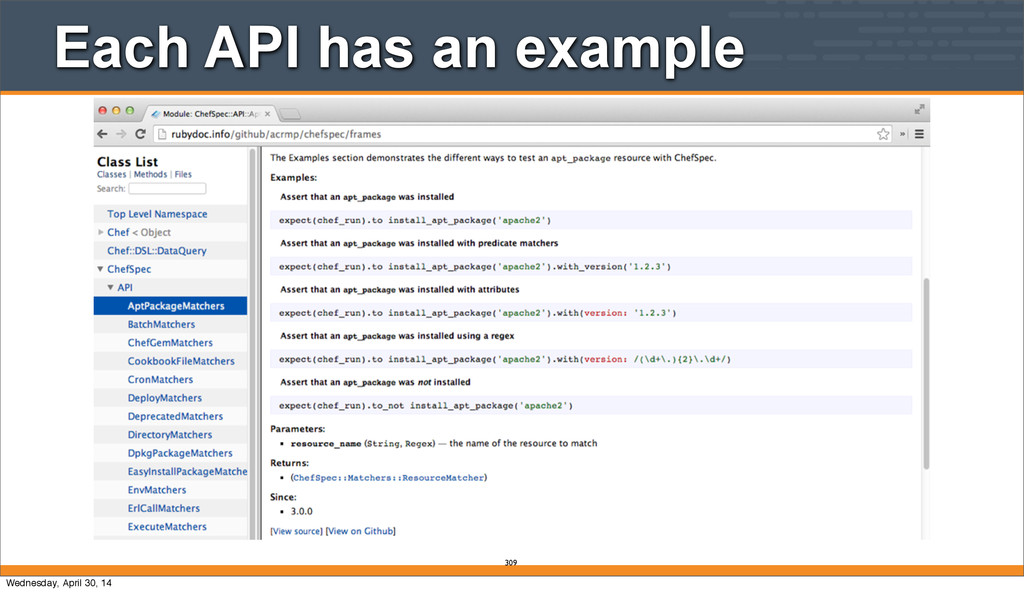Open the extensions overflow chevron
This screenshot has height=592, width=1024.
(903, 134)
